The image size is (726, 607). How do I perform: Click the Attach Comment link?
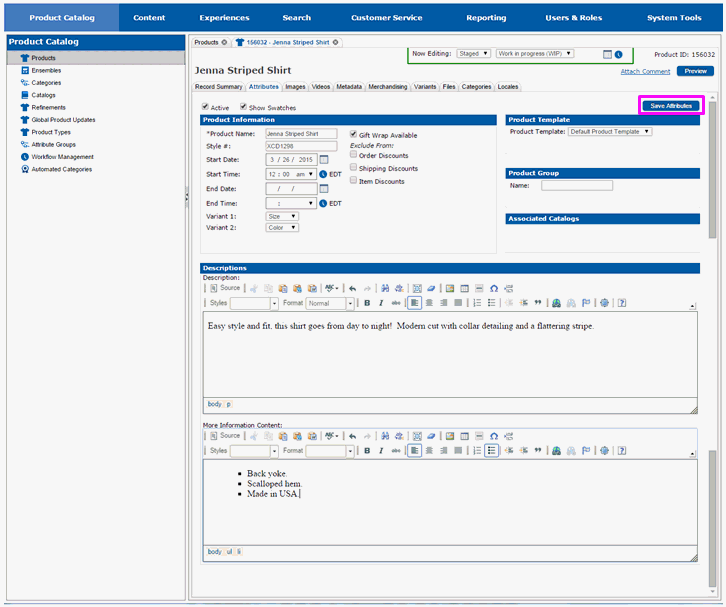pyautogui.click(x=645, y=71)
